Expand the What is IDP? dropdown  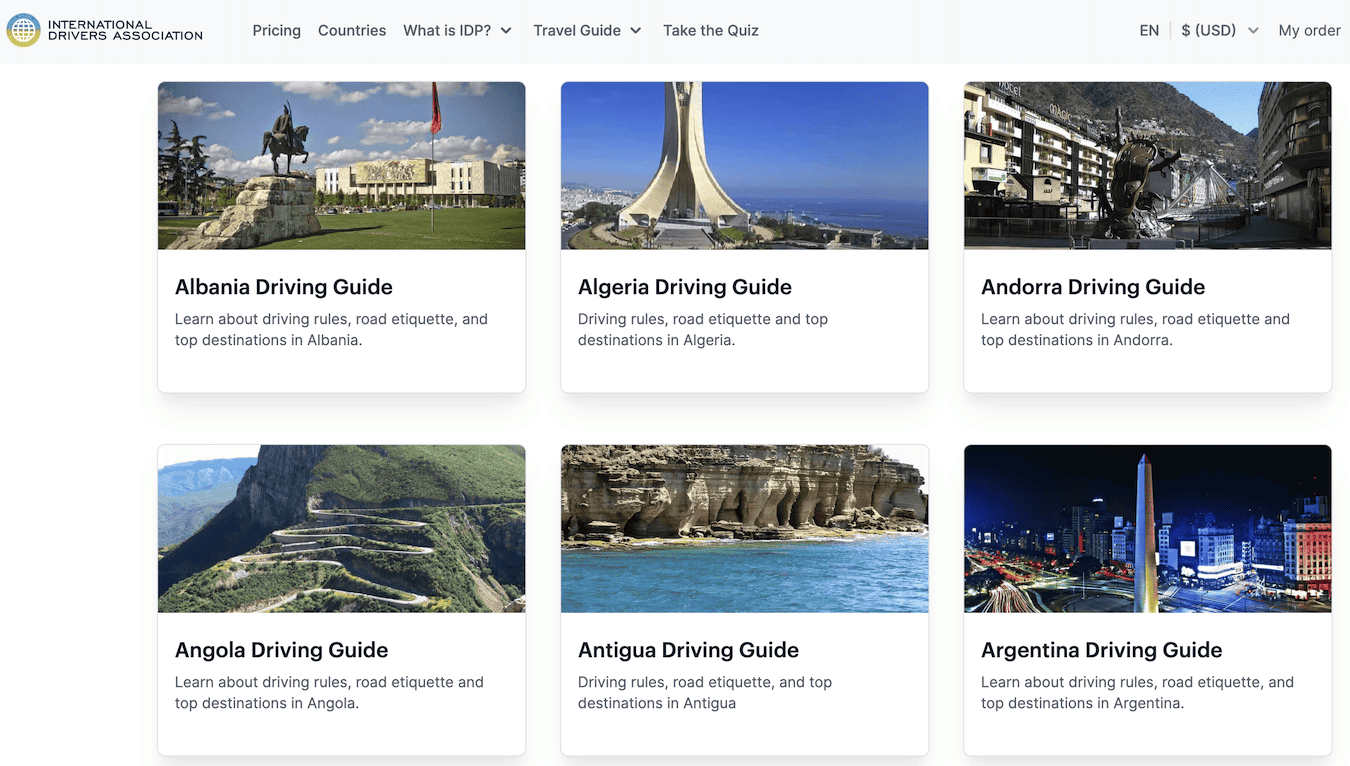point(457,30)
